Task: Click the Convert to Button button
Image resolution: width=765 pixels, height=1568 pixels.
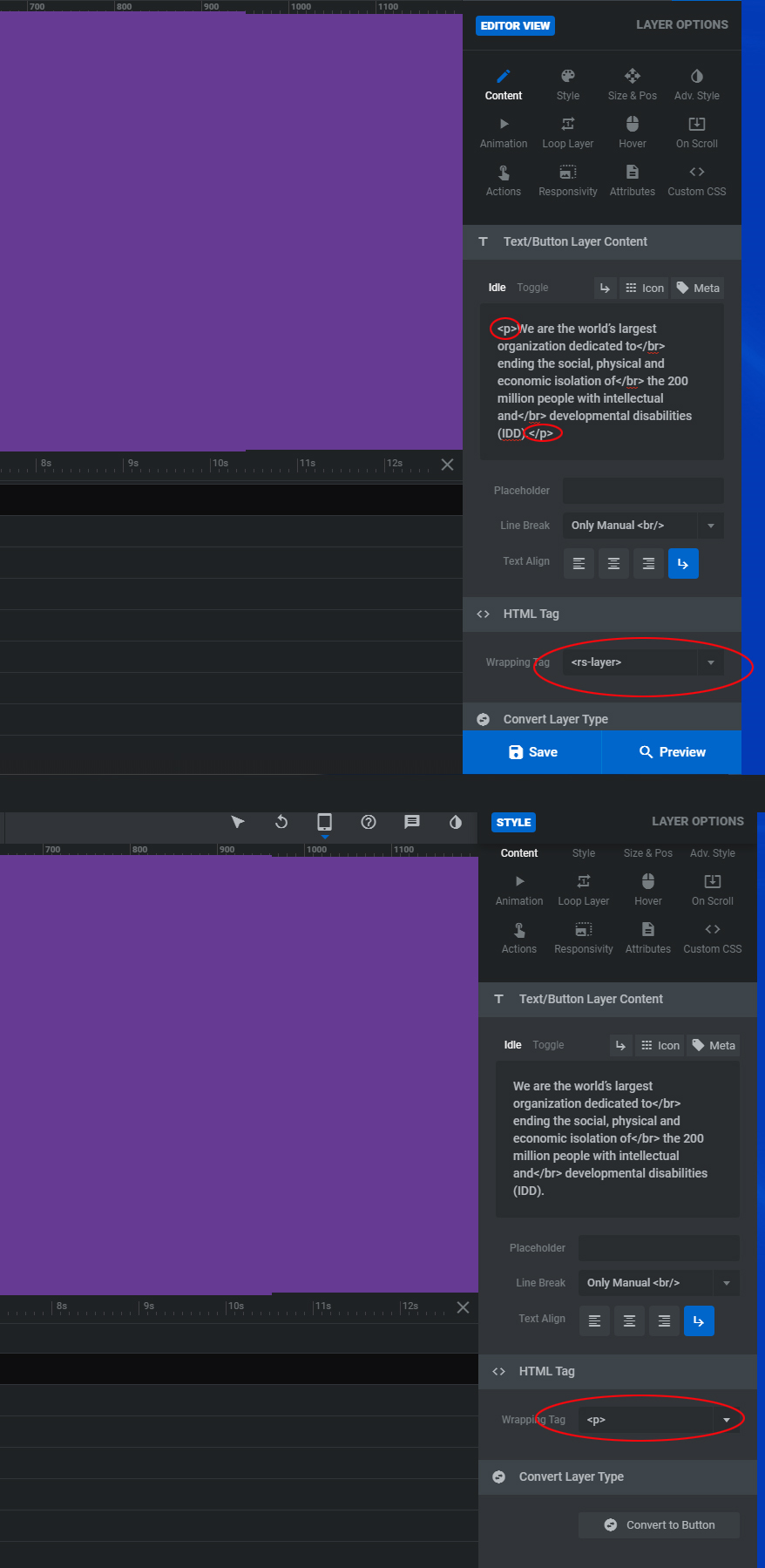Action: [x=660, y=1525]
